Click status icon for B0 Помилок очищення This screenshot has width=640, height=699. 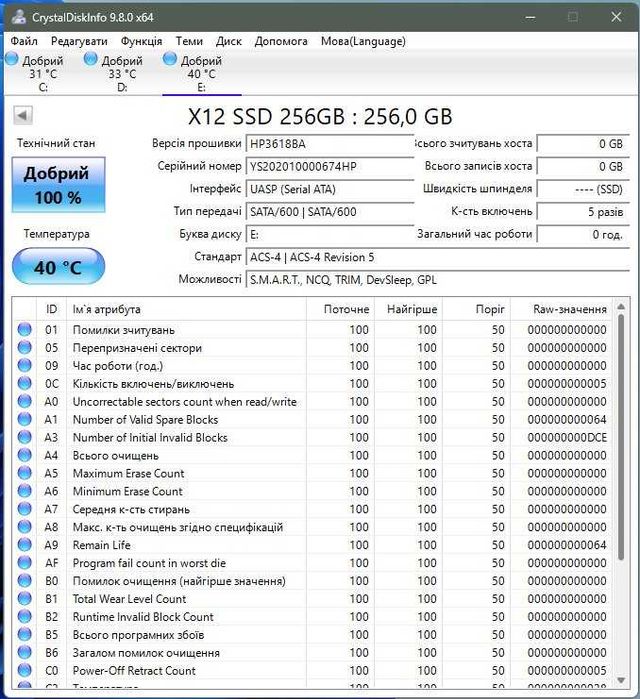25,580
